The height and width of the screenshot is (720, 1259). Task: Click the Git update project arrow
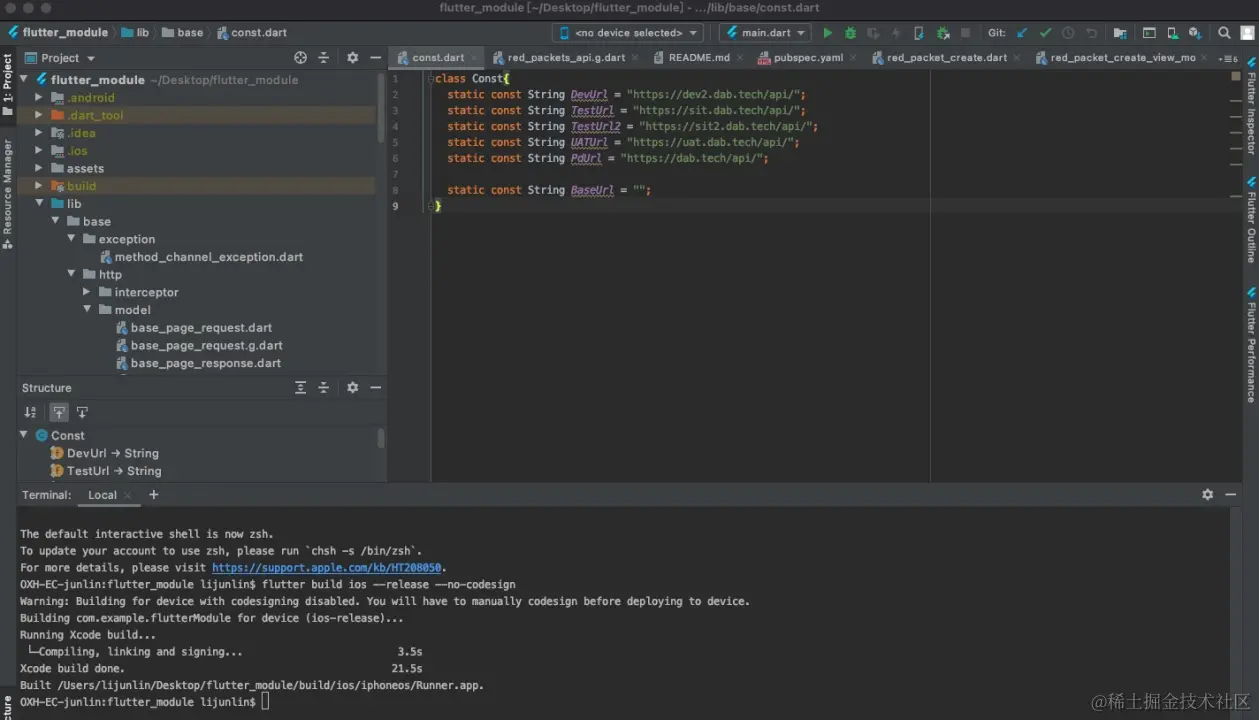(x=1022, y=33)
